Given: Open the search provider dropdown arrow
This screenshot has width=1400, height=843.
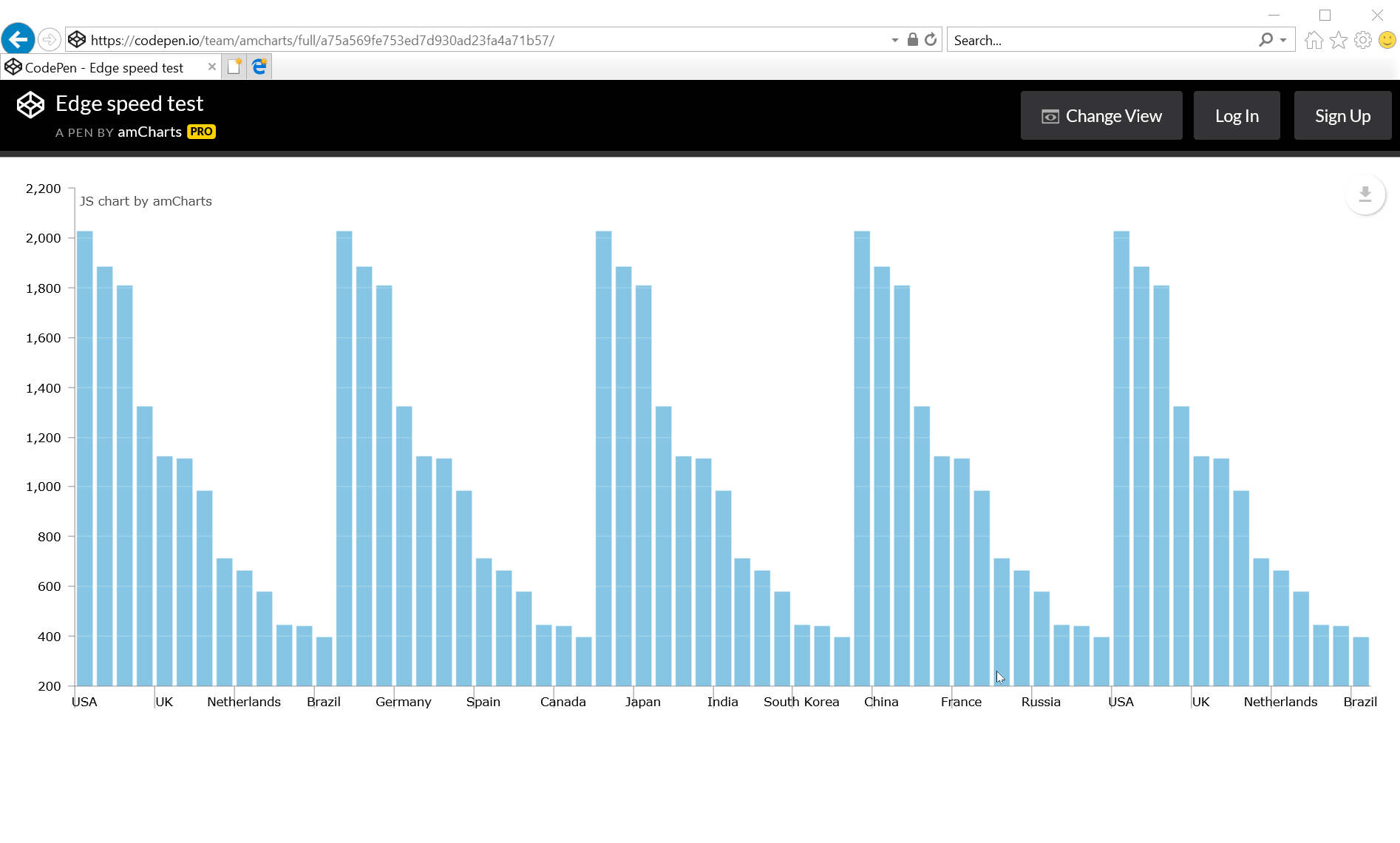Looking at the screenshot, I should tap(1284, 39).
